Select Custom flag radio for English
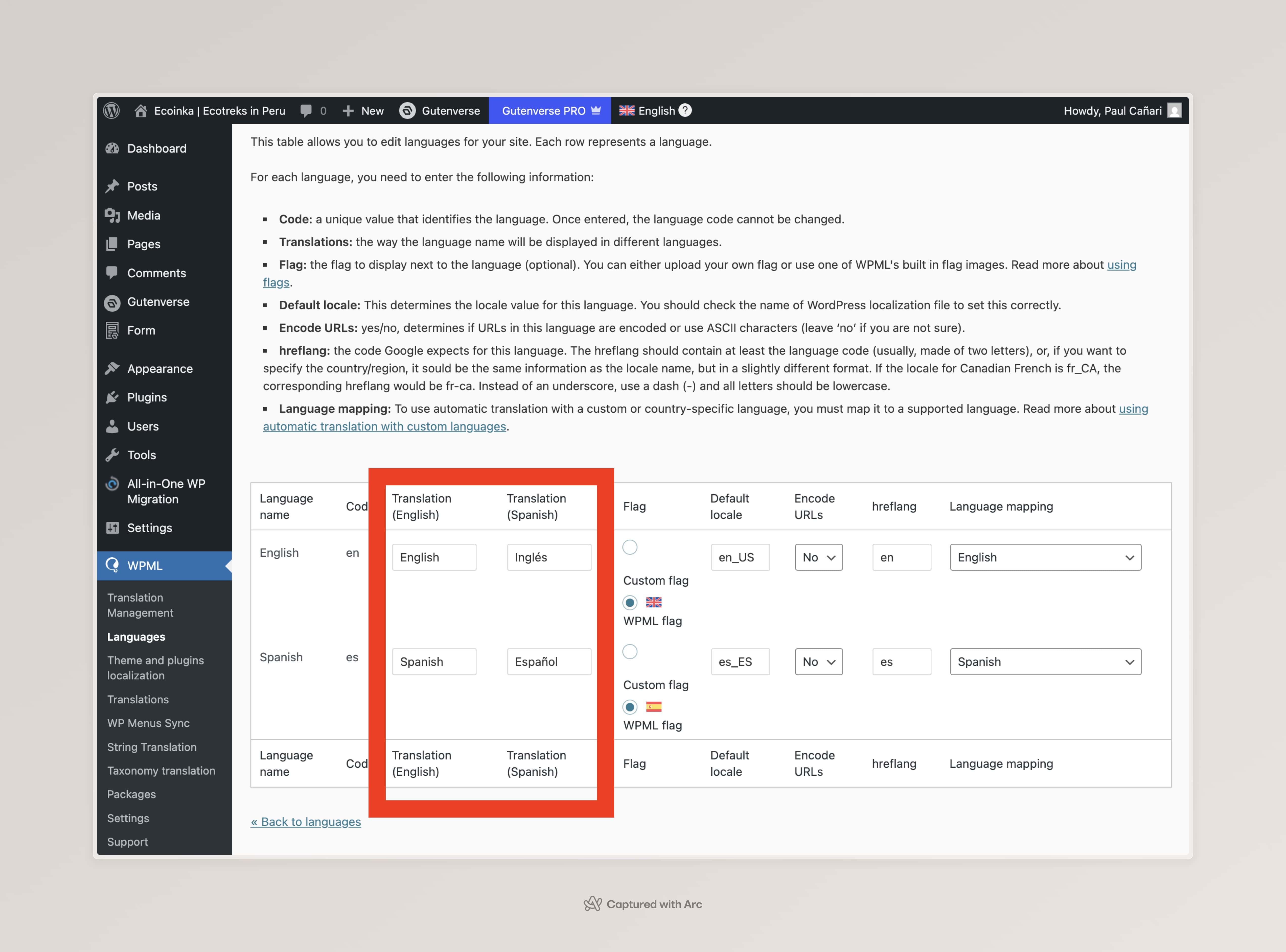1286x952 pixels. [x=630, y=547]
